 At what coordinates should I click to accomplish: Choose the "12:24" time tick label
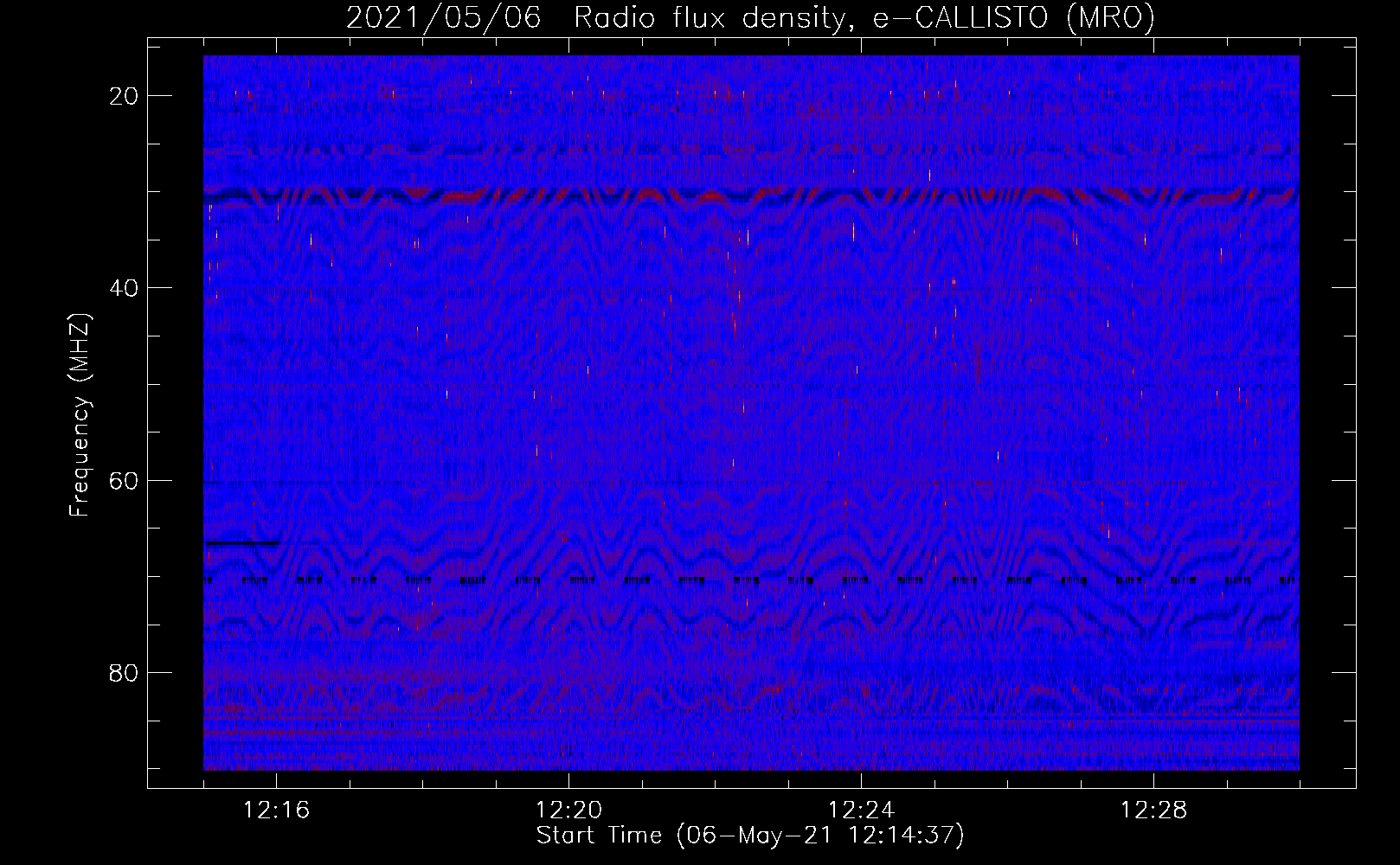tap(861, 810)
